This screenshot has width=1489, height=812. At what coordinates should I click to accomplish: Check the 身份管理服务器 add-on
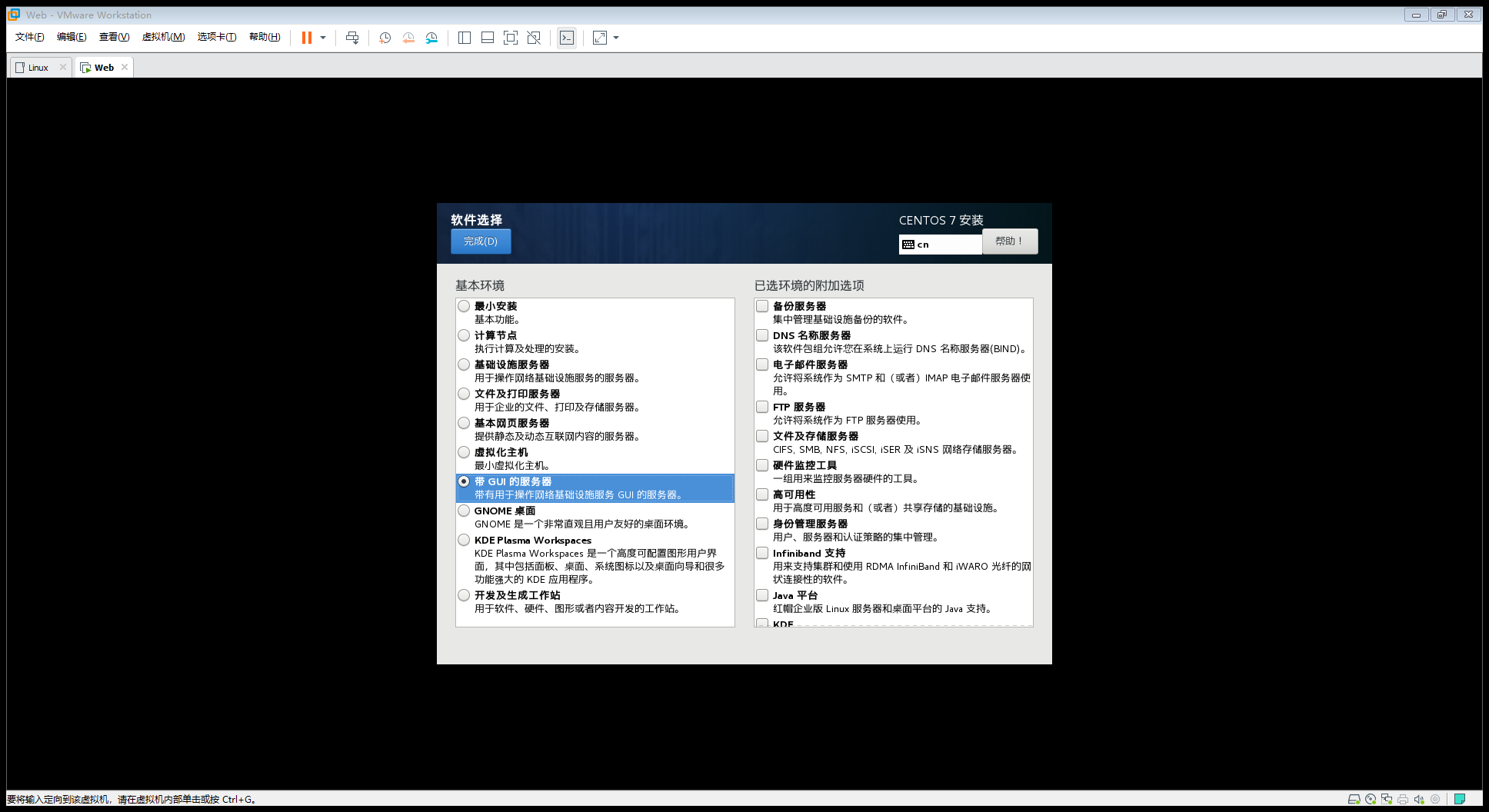pos(762,524)
